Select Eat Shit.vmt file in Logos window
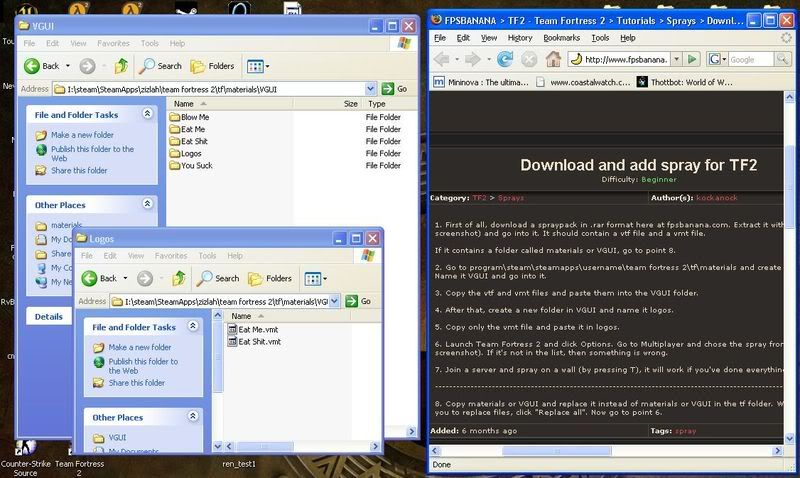The width and height of the screenshot is (800, 478). 254,342
